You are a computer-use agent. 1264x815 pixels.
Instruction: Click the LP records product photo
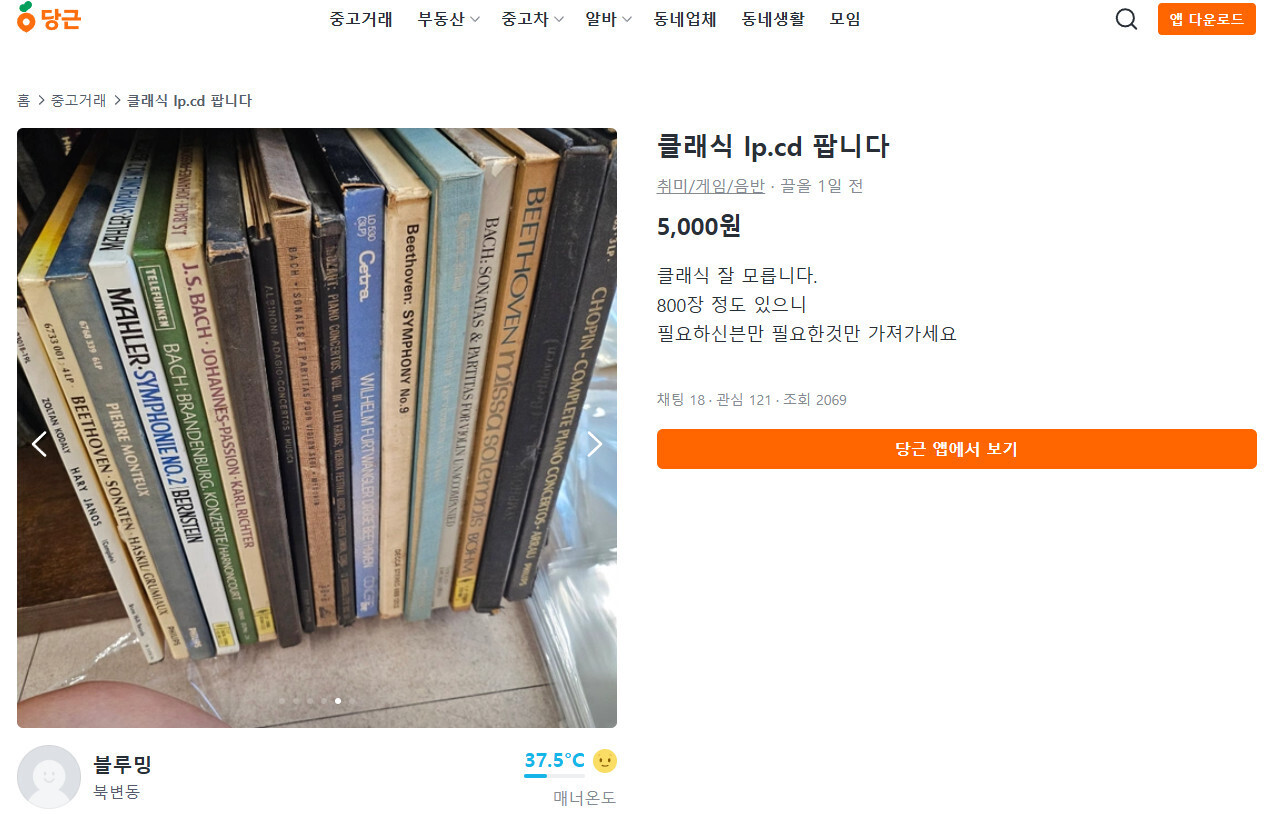pos(317,428)
